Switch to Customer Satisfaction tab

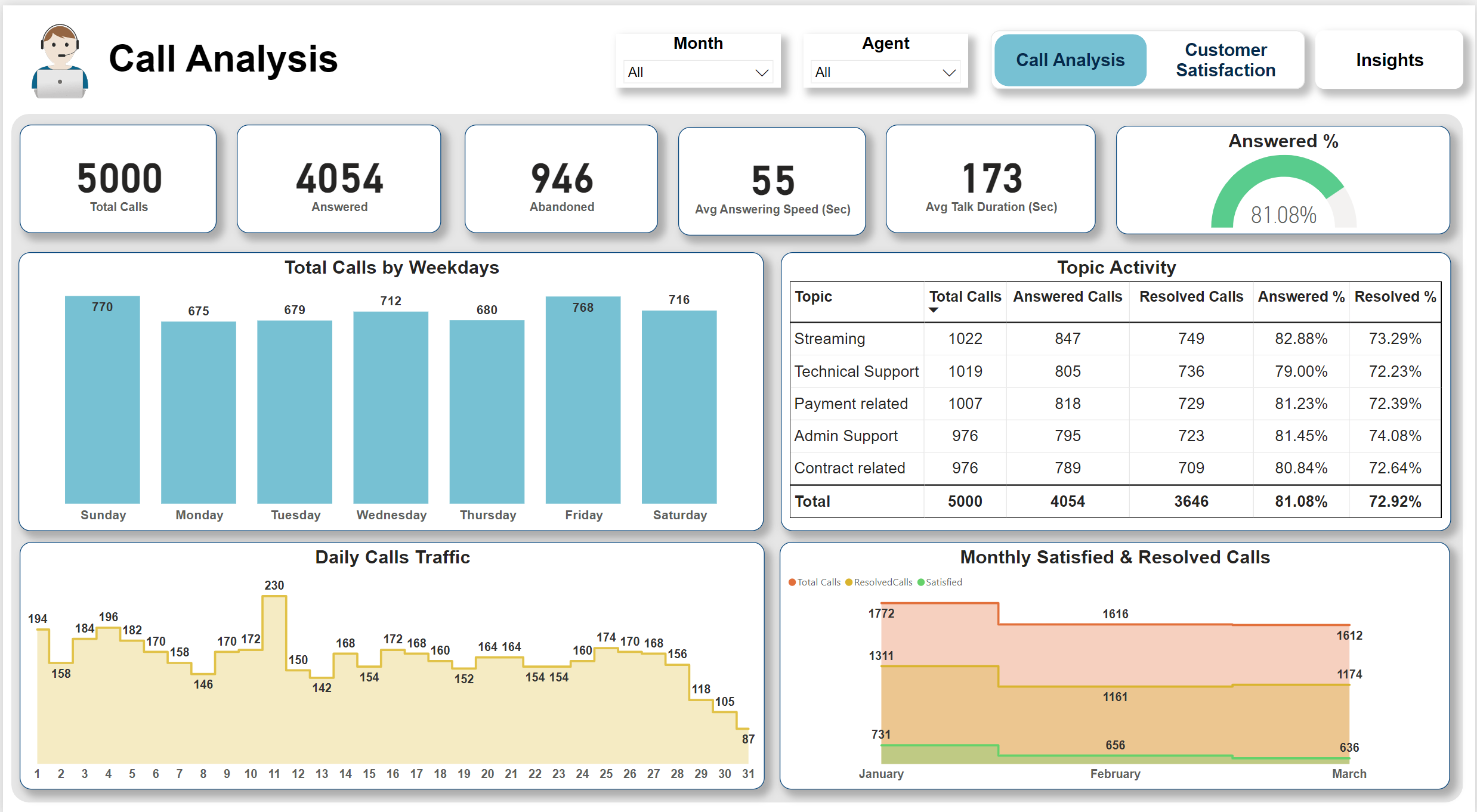[1225, 60]
